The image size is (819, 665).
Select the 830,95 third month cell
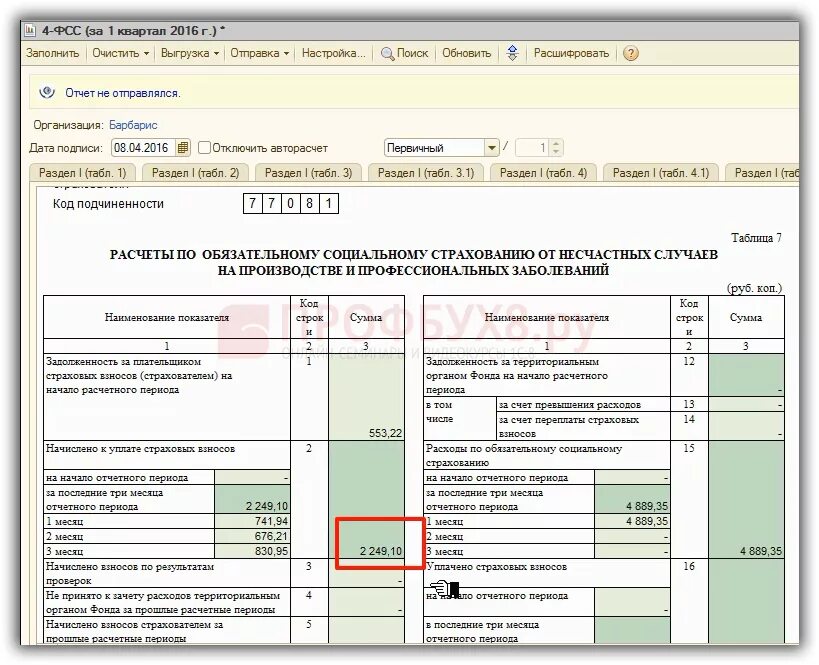252,551
